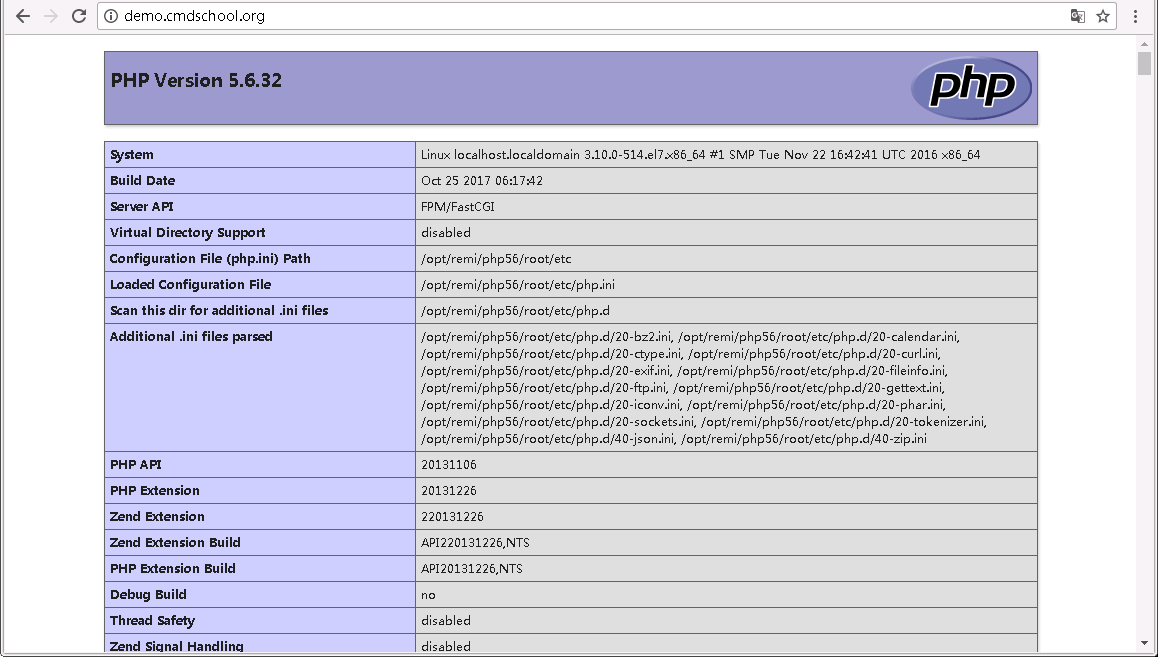The height and width of the screenshot is (657, 1158).
Task: Click the PHP API value 20131106
Action: 449,465
